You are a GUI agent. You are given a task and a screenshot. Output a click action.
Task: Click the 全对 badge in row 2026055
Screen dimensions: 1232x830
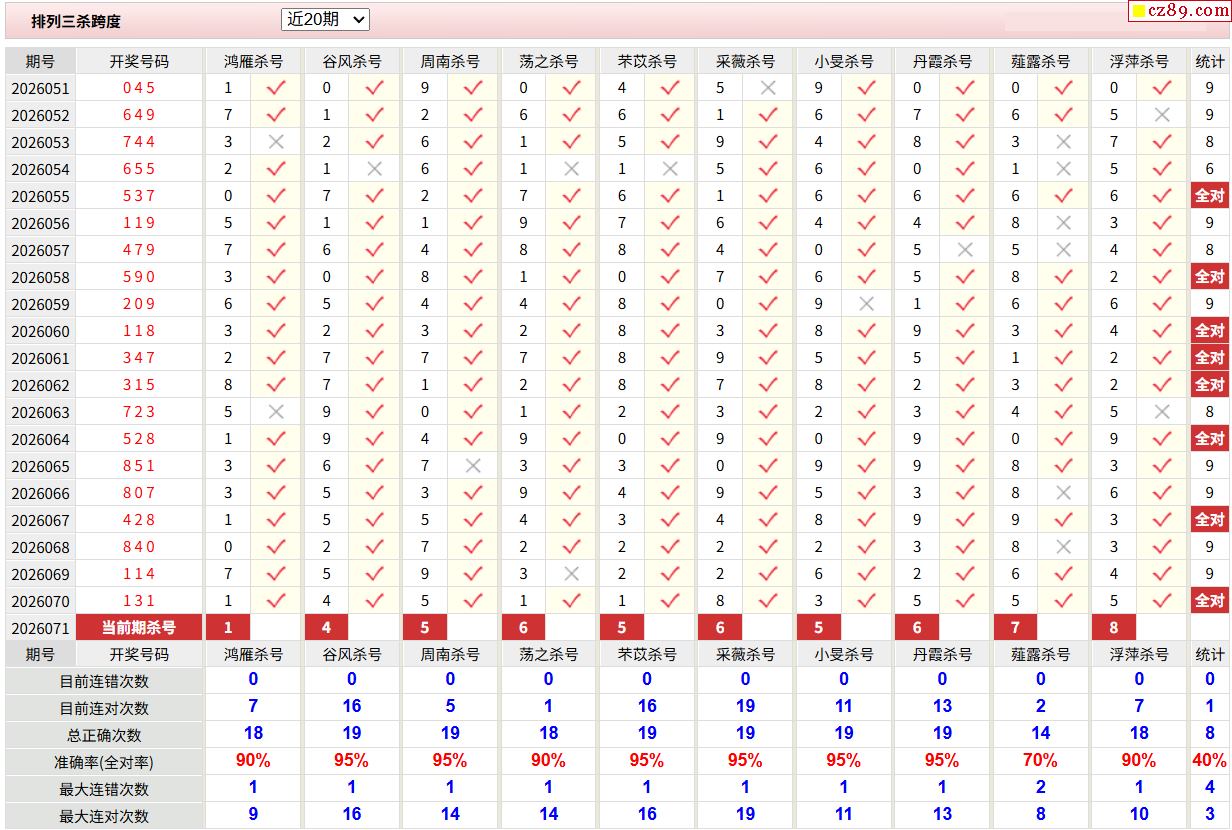coord(1210,196)
